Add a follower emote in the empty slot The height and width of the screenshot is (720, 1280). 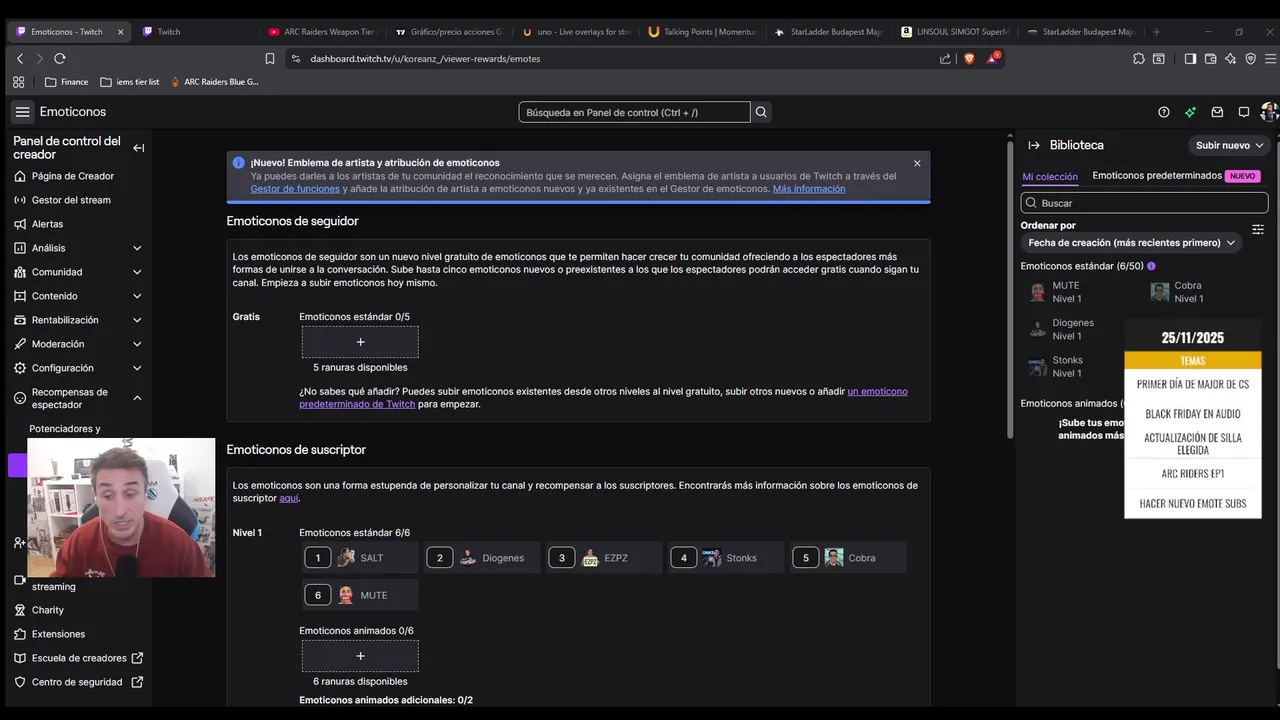point(360,342)
